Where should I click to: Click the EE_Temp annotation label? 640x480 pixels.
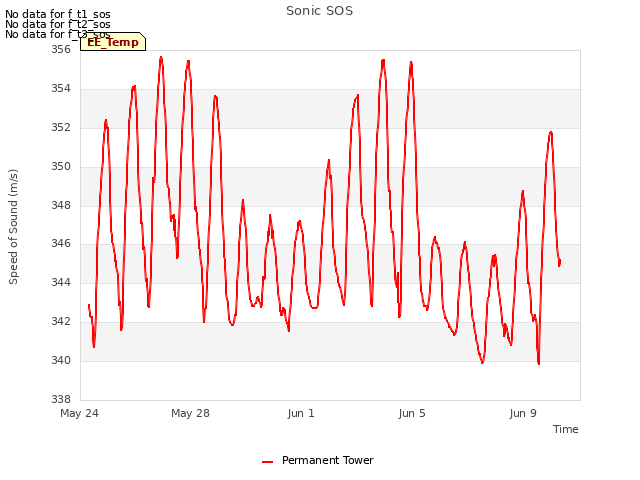pyautogui.click(x=113, y=42)
